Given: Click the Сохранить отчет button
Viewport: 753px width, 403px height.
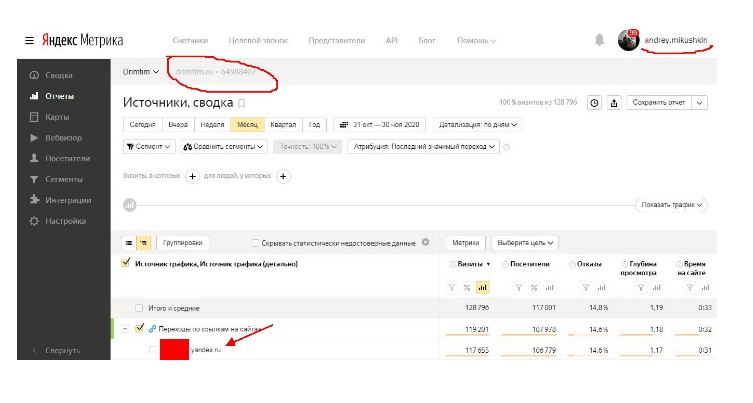Looking at the screenshot, I should coord(659,103).
